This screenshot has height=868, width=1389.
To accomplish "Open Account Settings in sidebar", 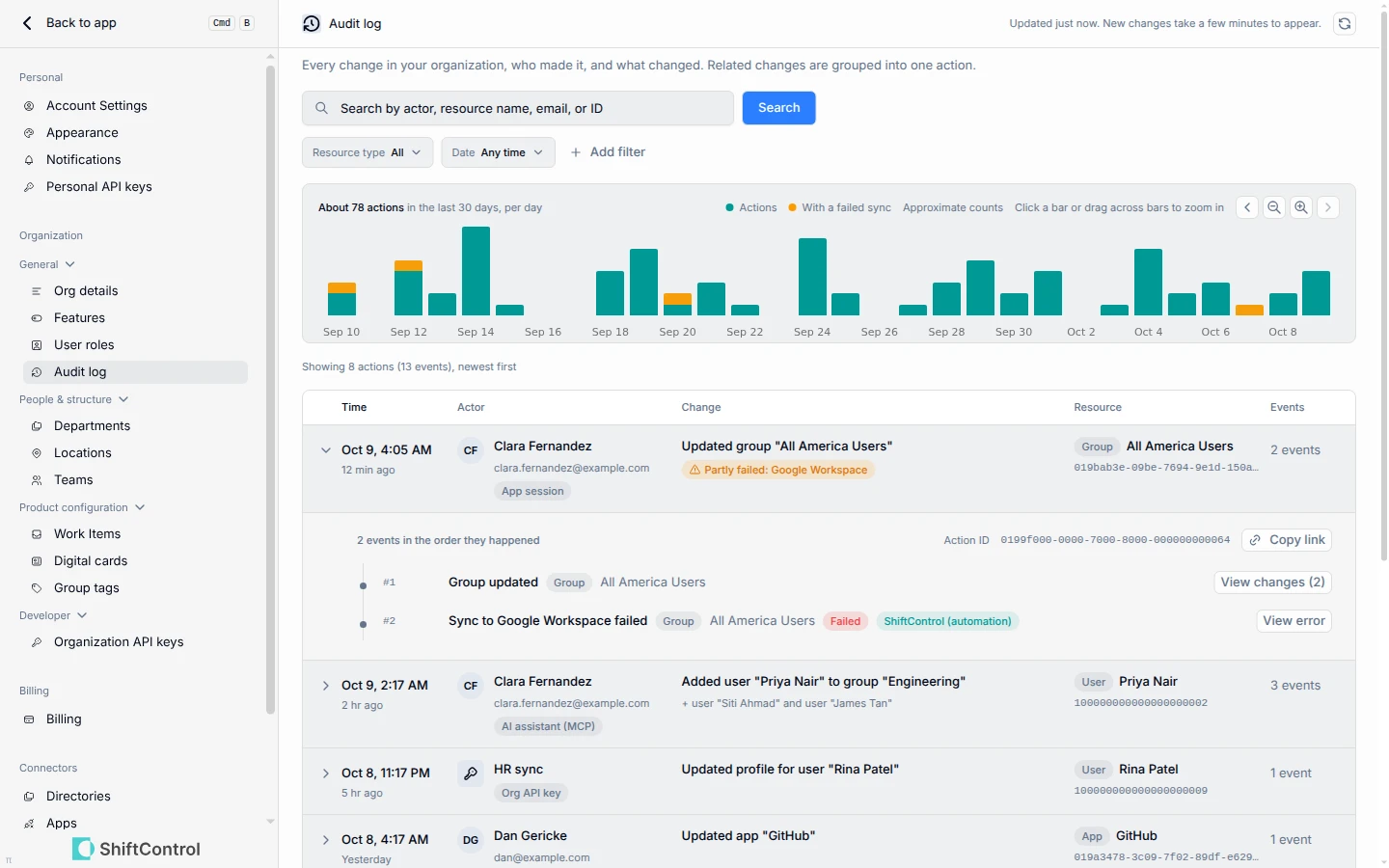I will pos(135,106).
